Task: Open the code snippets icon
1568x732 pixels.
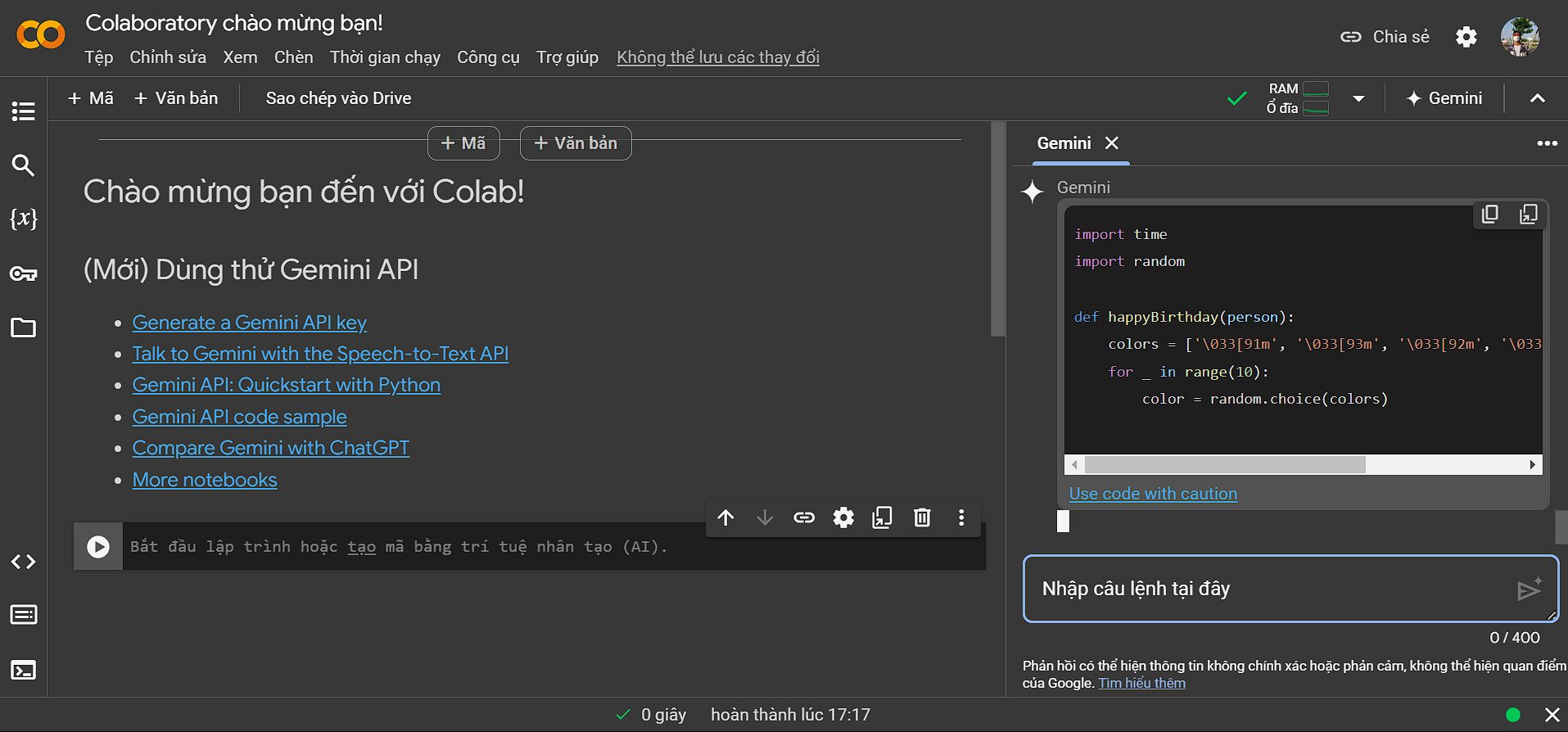Action: (x=23, y=562)
